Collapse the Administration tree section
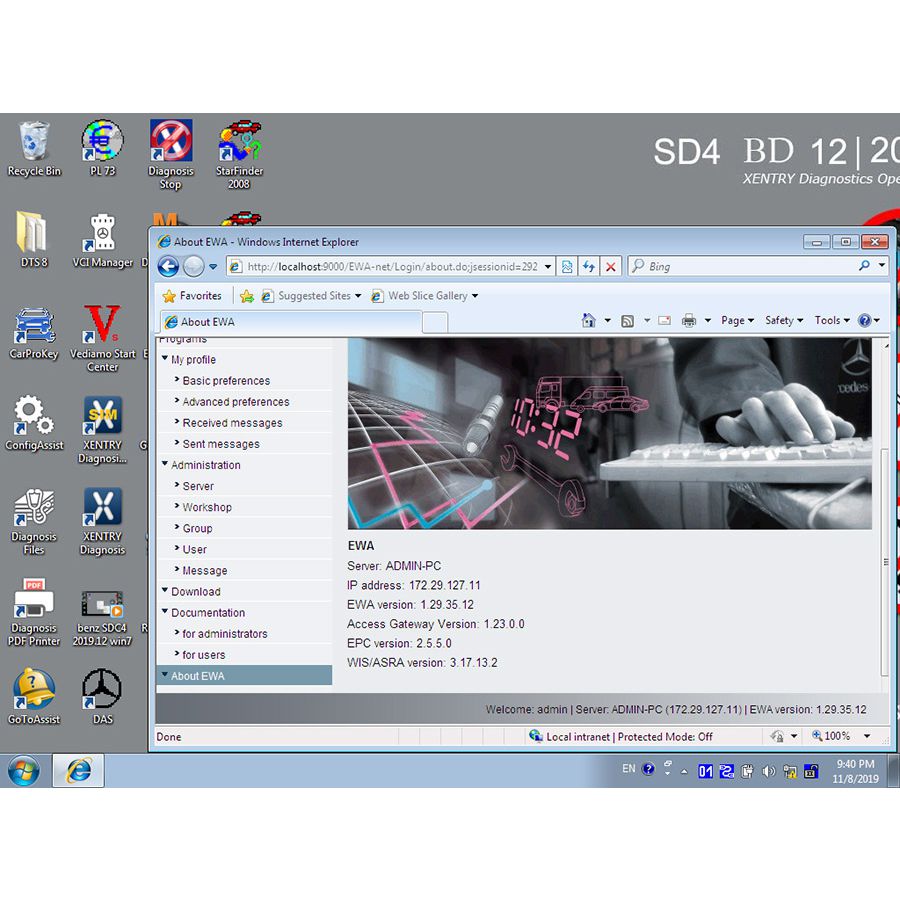The width and height of the screenshot is (900, 900). tap(165, 464)
